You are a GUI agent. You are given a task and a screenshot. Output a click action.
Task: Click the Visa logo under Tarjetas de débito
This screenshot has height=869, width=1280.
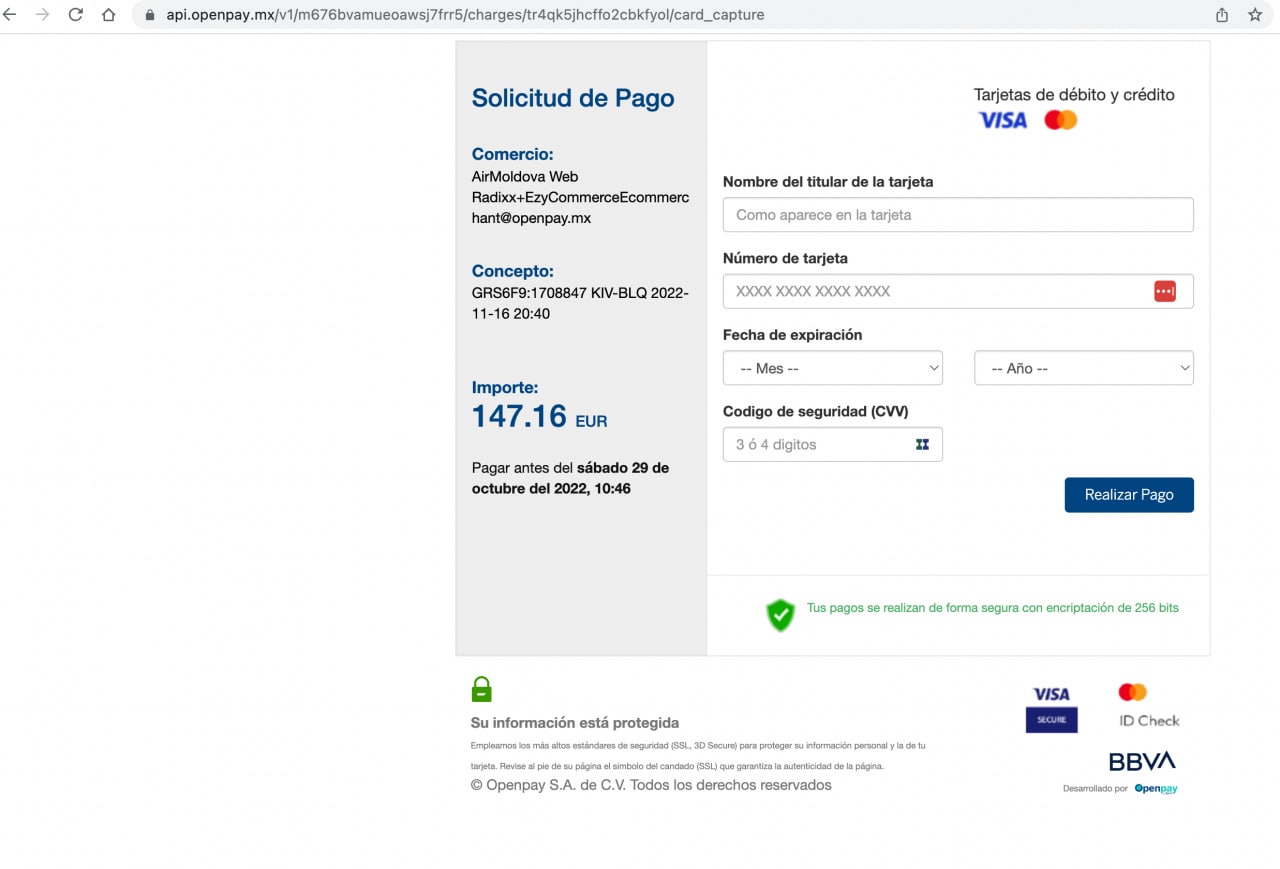(1002, 120)
